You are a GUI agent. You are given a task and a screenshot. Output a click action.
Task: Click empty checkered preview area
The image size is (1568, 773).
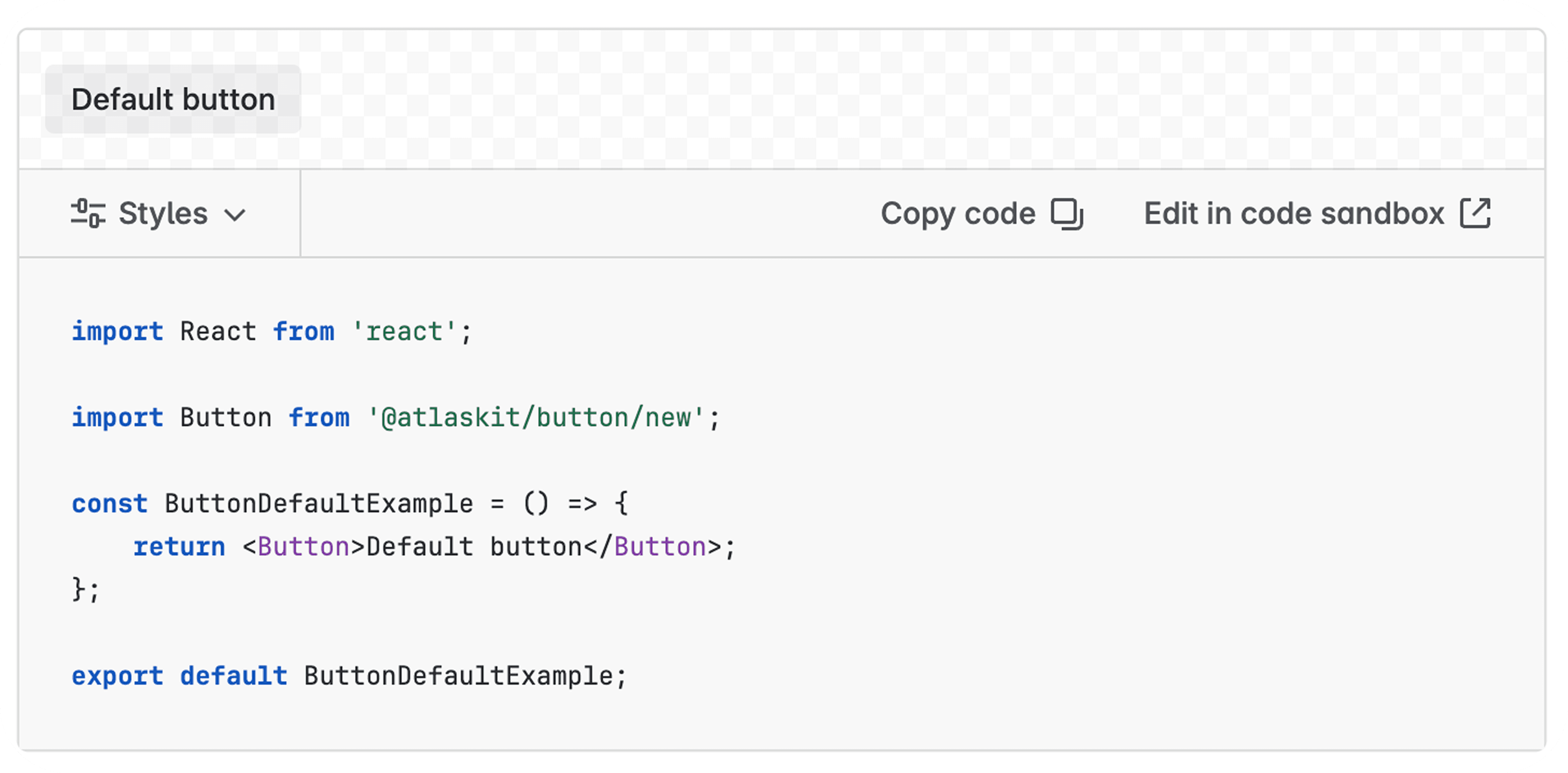coord(913,97)
